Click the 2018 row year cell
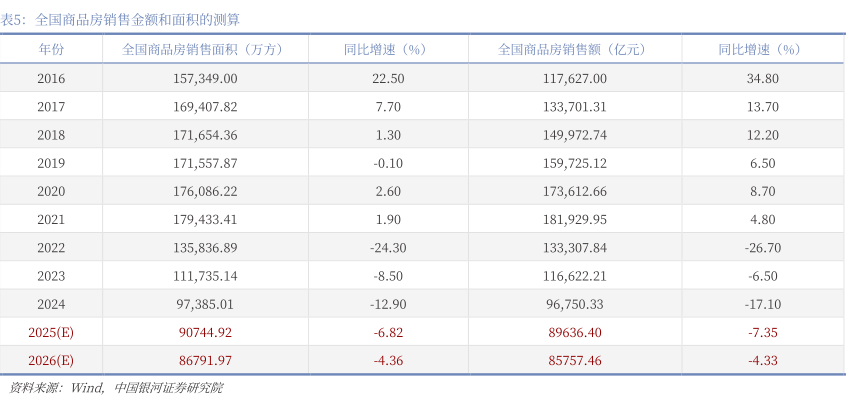This screenshot has height=401, width=860. (51, 134)
